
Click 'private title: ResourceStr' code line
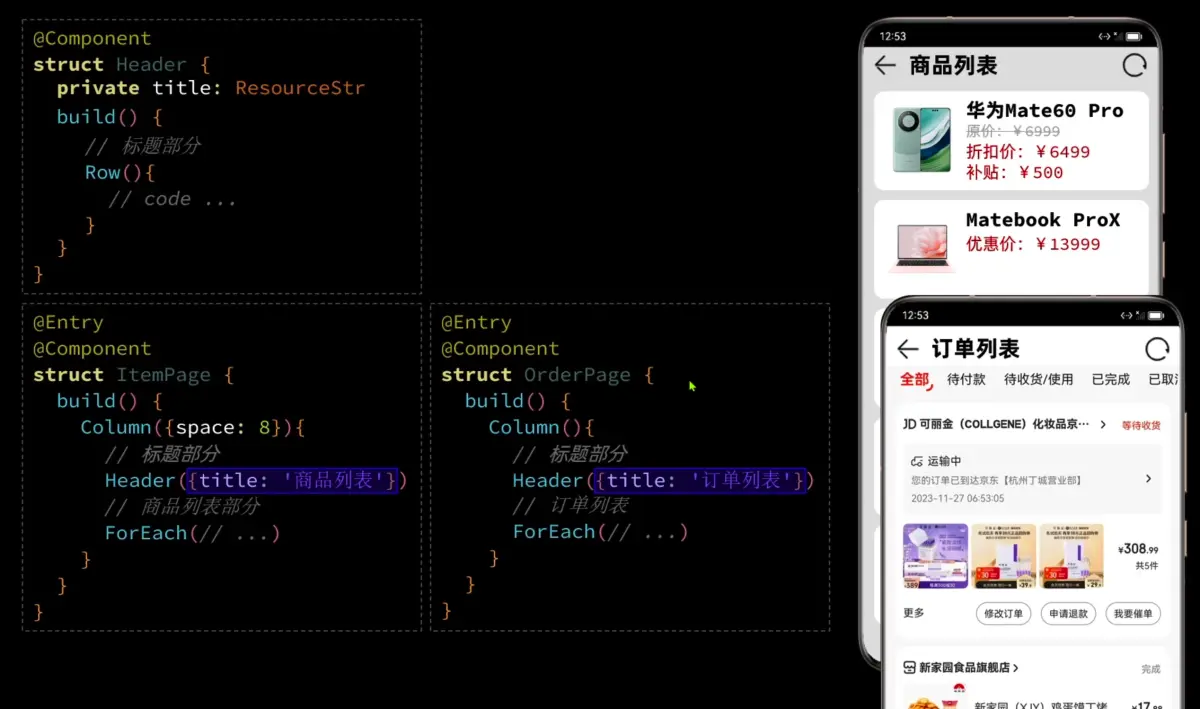[x=211, y=88]
